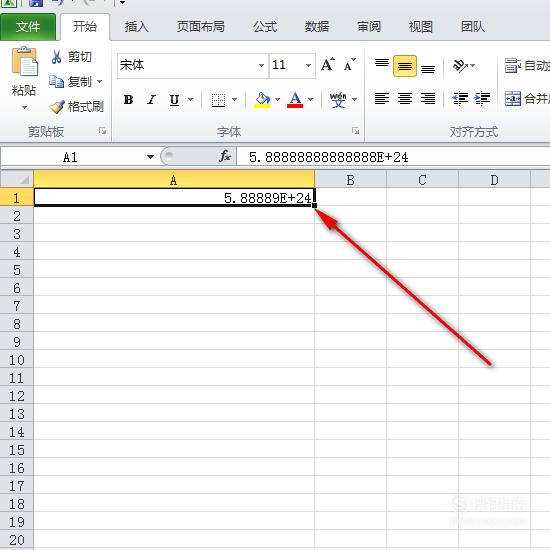Select column A header
Image resolution: width=550 pixels, height=550 pixels.
(x=174, y=179)
